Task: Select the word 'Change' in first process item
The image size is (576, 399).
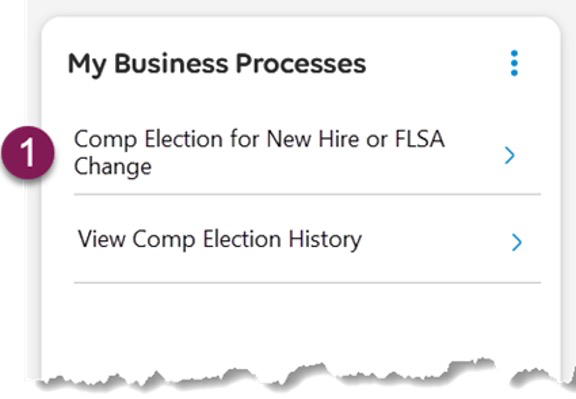Action: click(112, 167)
